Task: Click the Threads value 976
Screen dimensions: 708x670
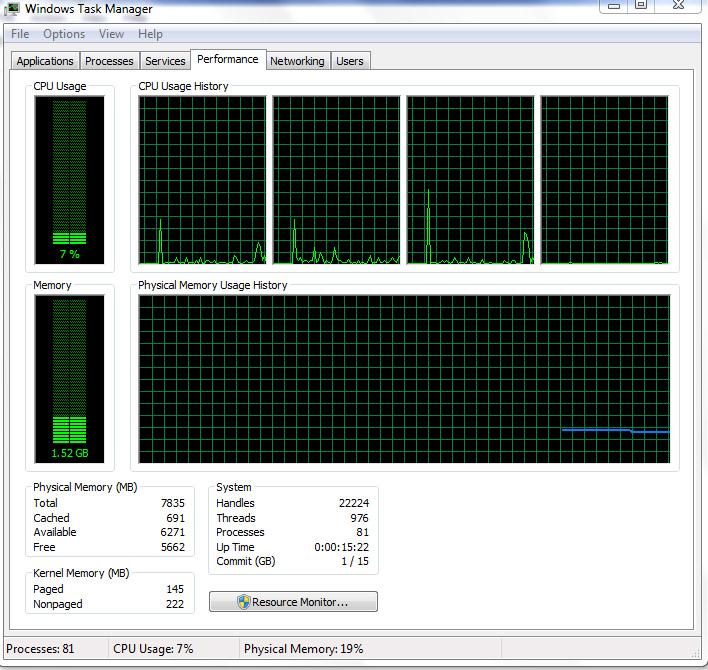Action: (359, 518)
